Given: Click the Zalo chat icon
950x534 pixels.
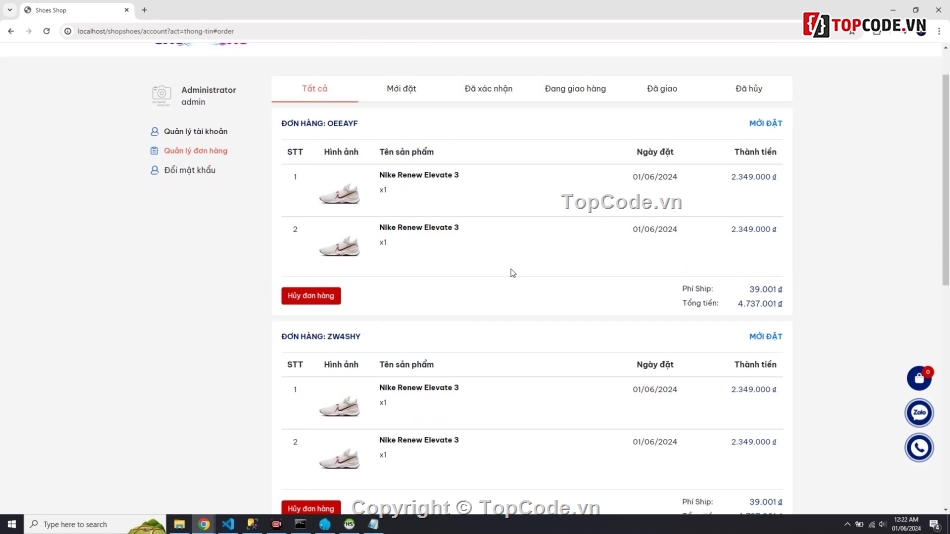Looking at the screenshot, I should [x=918, y=412].
